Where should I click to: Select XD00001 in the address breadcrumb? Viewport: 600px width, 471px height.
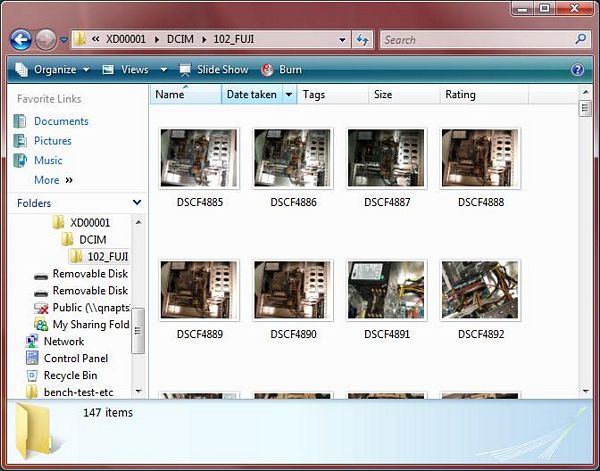pos(126,39)
